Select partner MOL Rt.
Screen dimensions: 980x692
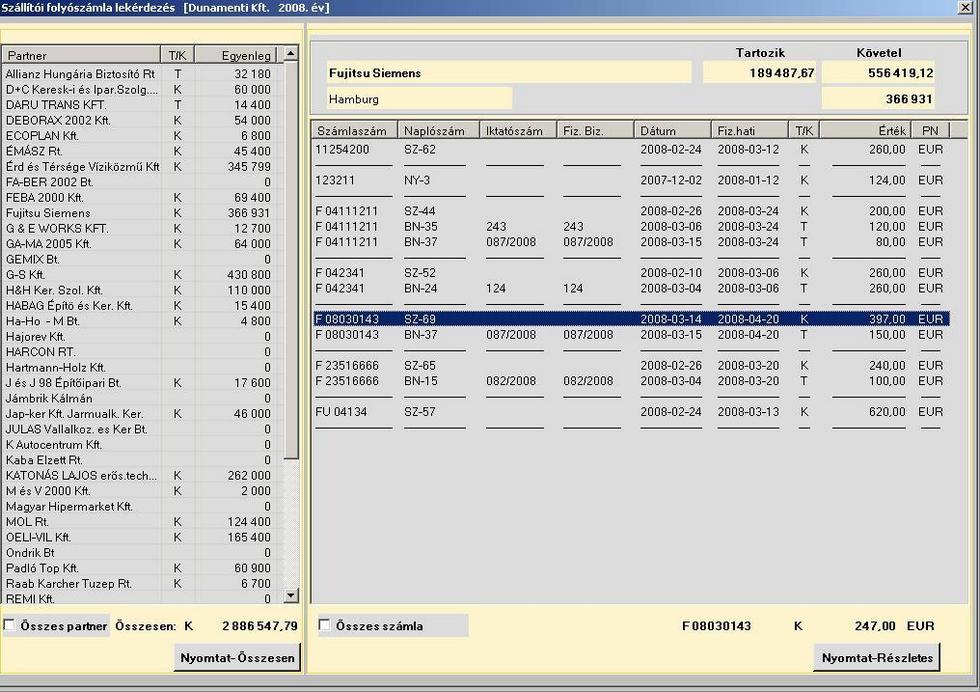(x=142, y=521)
